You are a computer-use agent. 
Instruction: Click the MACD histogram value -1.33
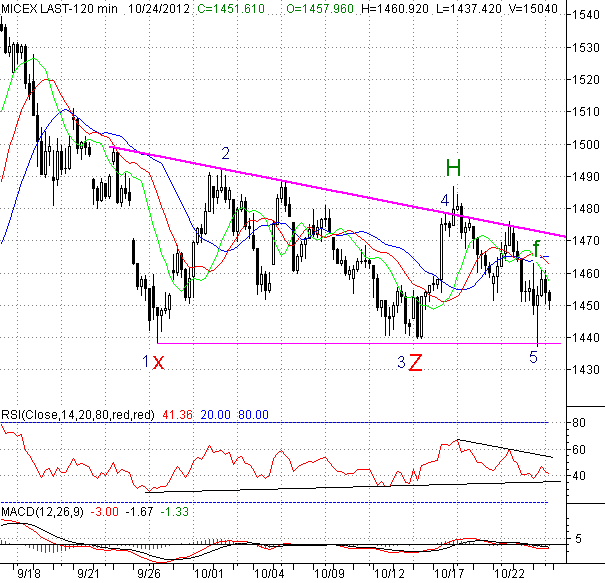point(174,512)
